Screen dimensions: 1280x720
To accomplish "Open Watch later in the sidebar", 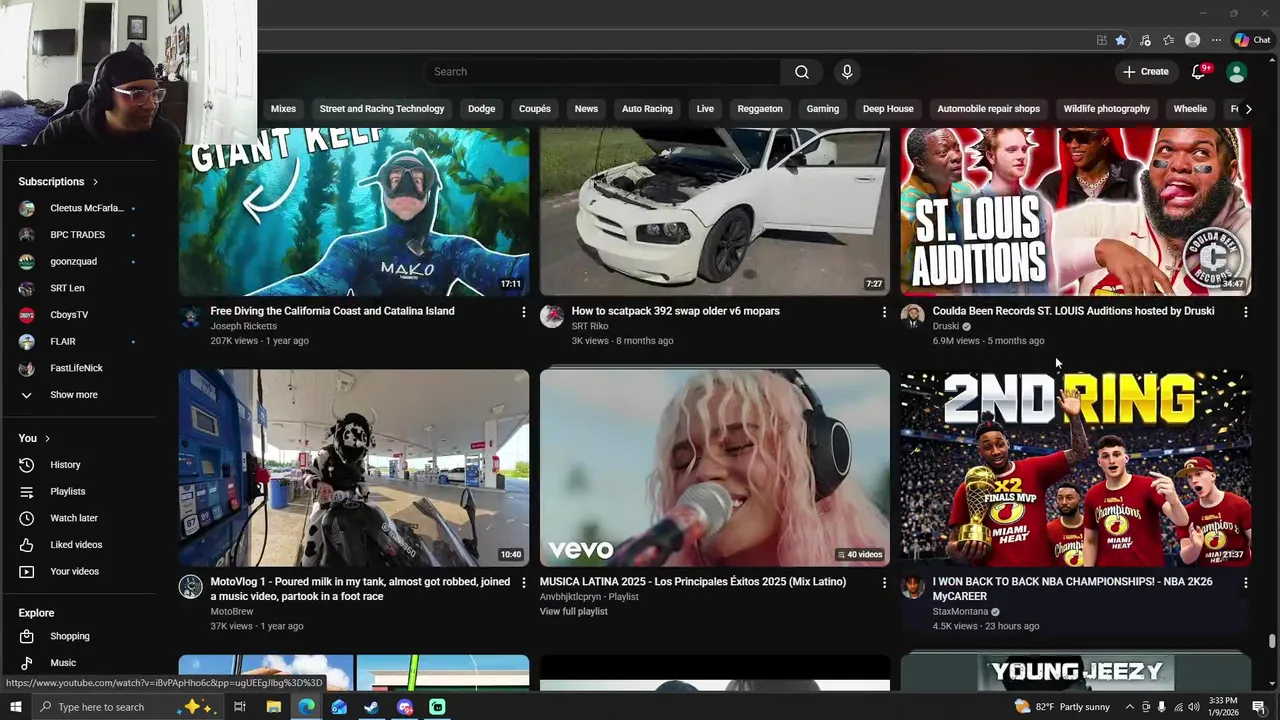I will [x=78, y=518].
